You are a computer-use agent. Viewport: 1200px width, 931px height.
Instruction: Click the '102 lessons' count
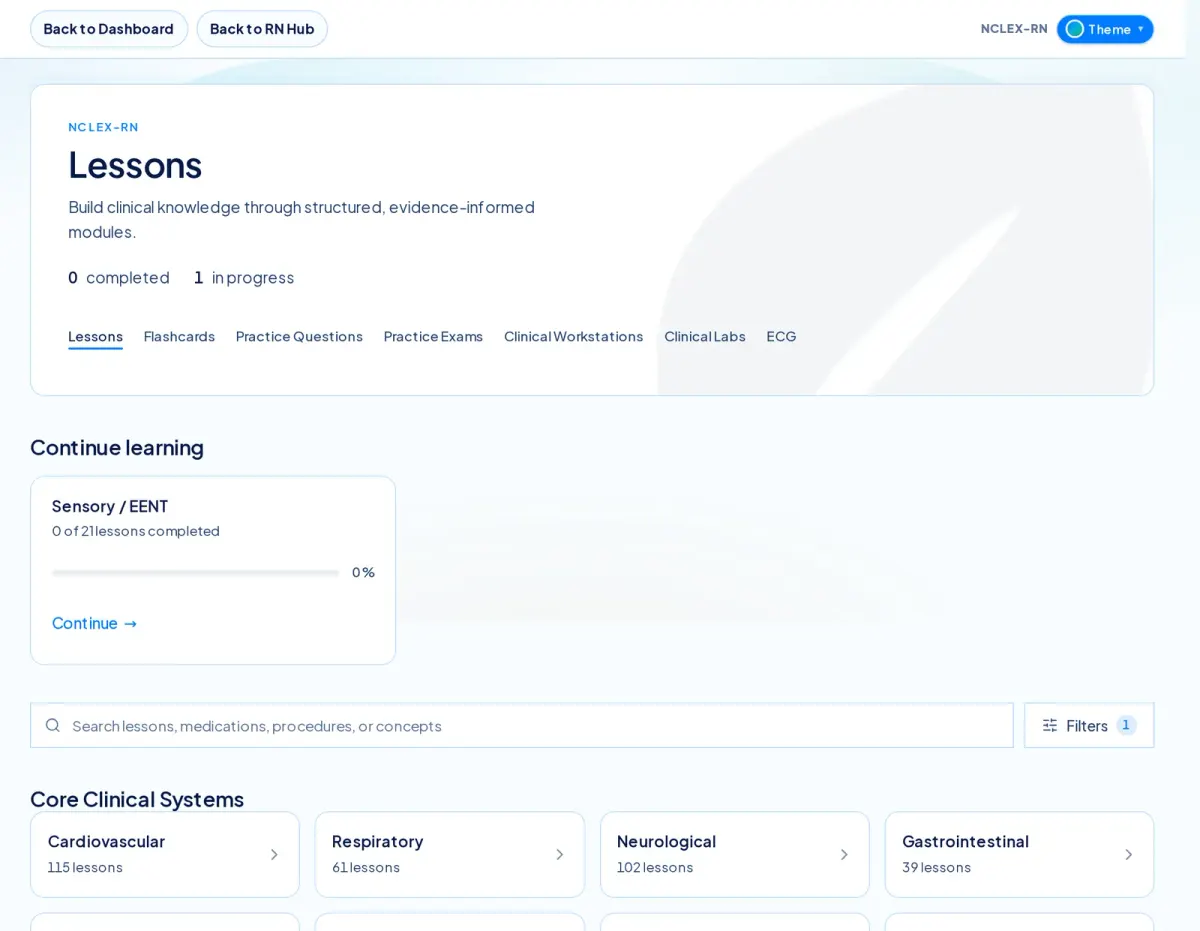(655, 867)
